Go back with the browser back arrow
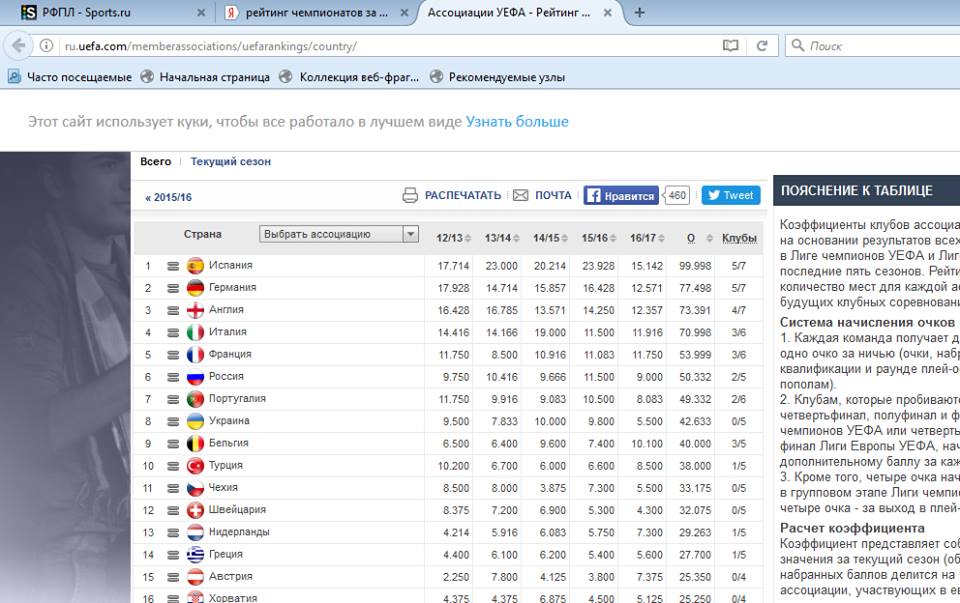This screenshot has height=603, width=960. click(x=18, y=45)
